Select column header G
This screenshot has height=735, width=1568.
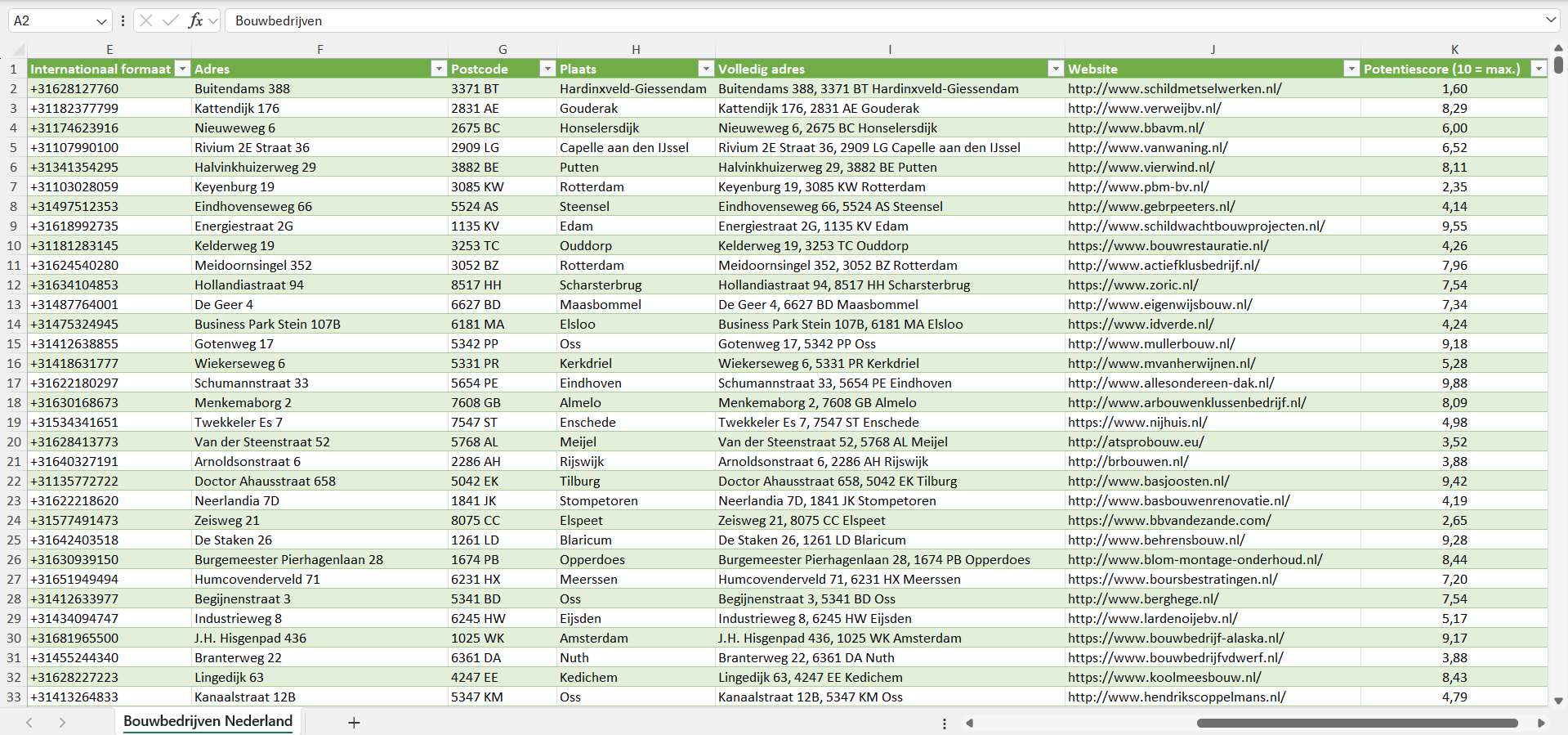pyautogui.click(x=503, y=49)
